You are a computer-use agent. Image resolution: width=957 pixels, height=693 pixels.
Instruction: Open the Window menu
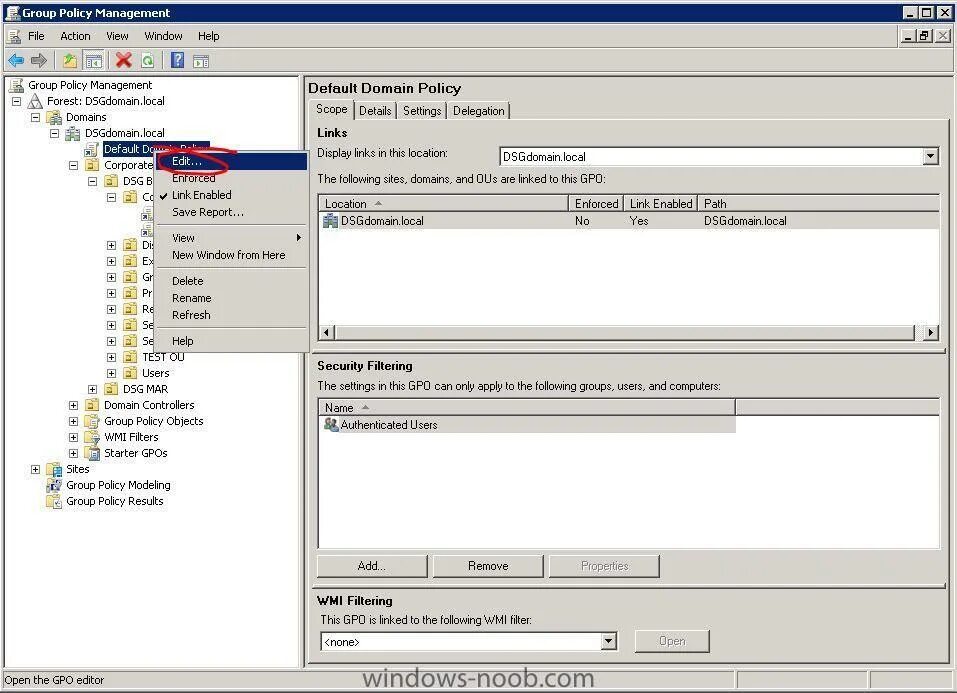click(163, 36)
